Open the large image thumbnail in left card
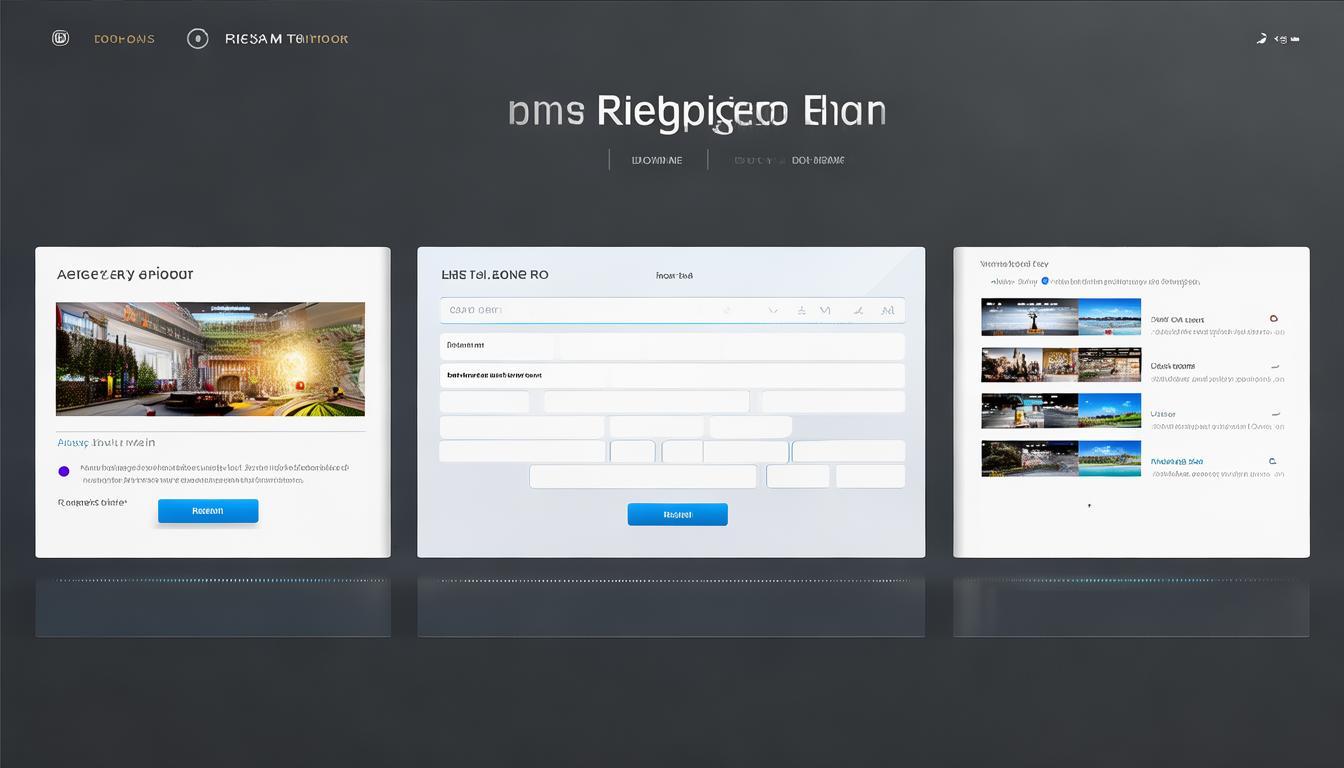Image resolution: width=1344 pixels, height=768 pixels. [x=210, y=358]
